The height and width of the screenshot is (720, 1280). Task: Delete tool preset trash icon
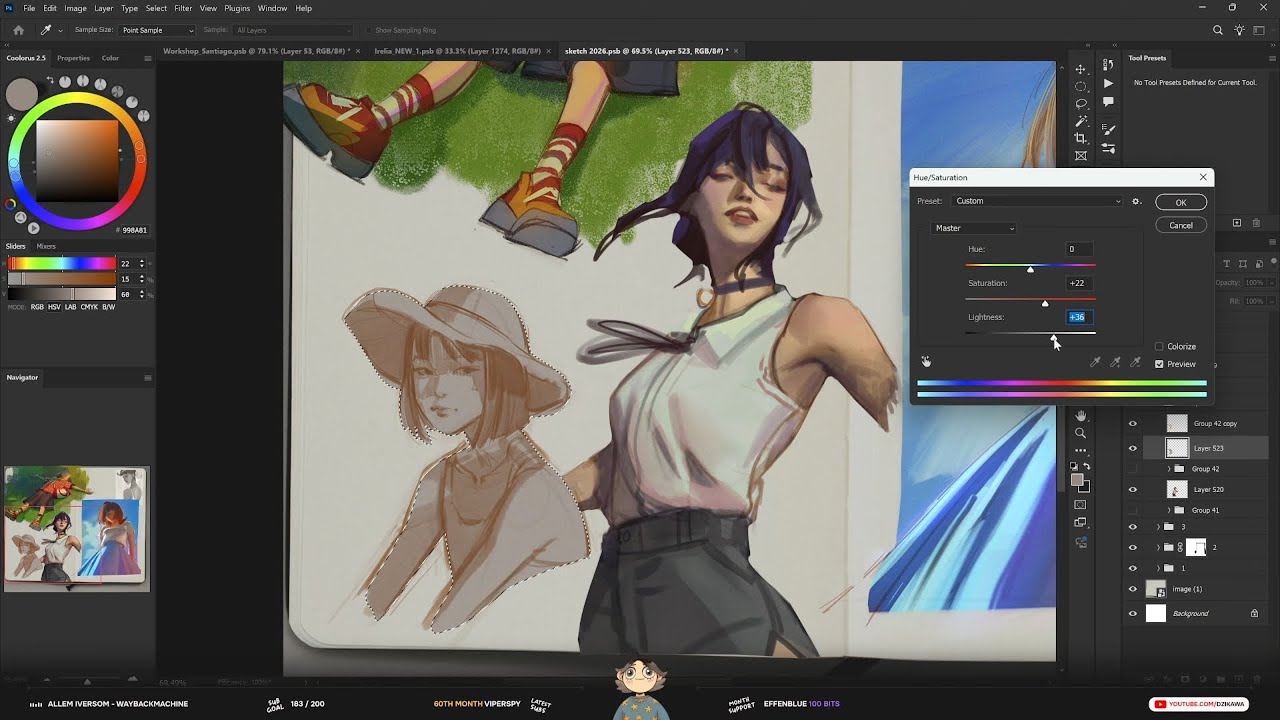(1258, 223)
